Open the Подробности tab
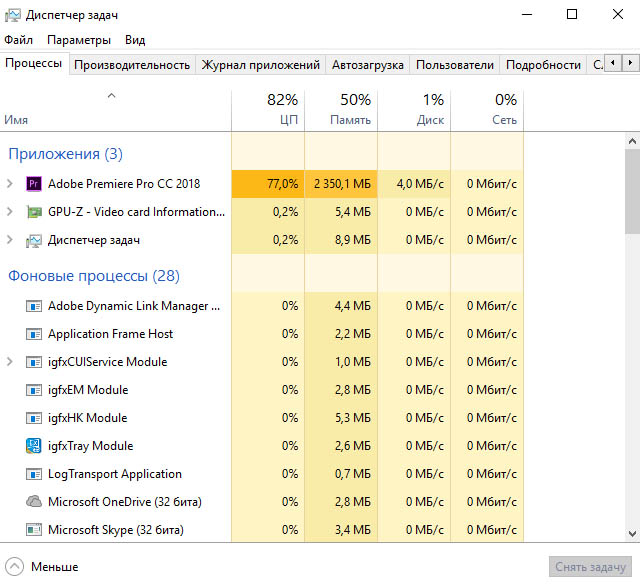This screenshot has width=640, height=588. pos(543,65)
